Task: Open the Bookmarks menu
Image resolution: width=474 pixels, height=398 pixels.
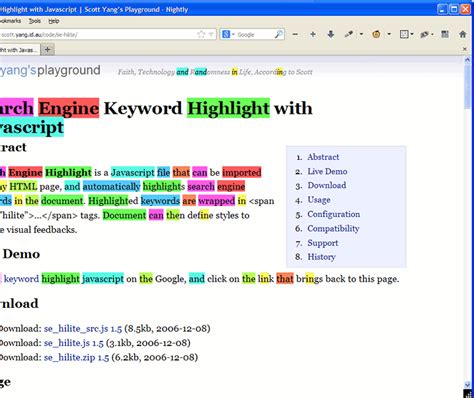Action: pyautogui.click(x=10, y=21)
